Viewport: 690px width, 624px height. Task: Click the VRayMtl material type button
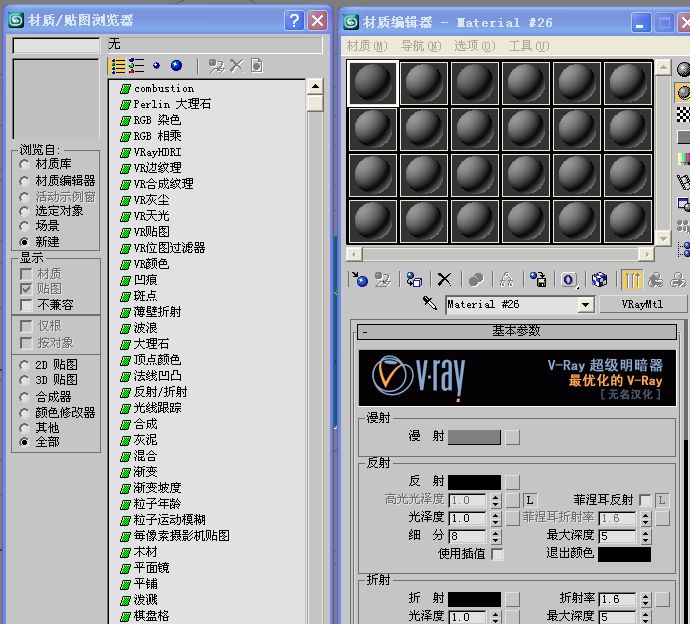pos(642,304)
